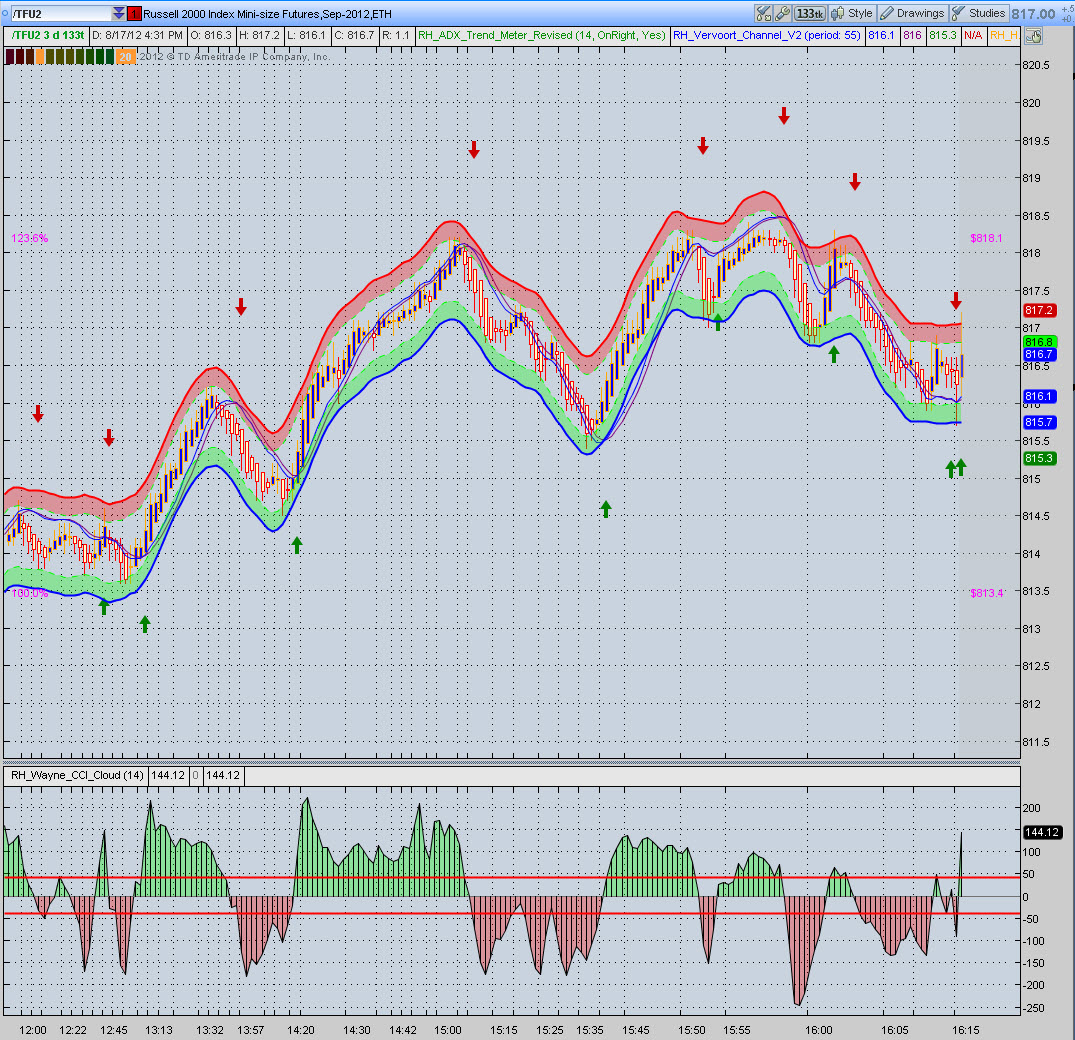Viewport: 1075px width, 1040px height.
Task: Click the blue 816.1 price axis bubble
Action: pos(1039,396)
